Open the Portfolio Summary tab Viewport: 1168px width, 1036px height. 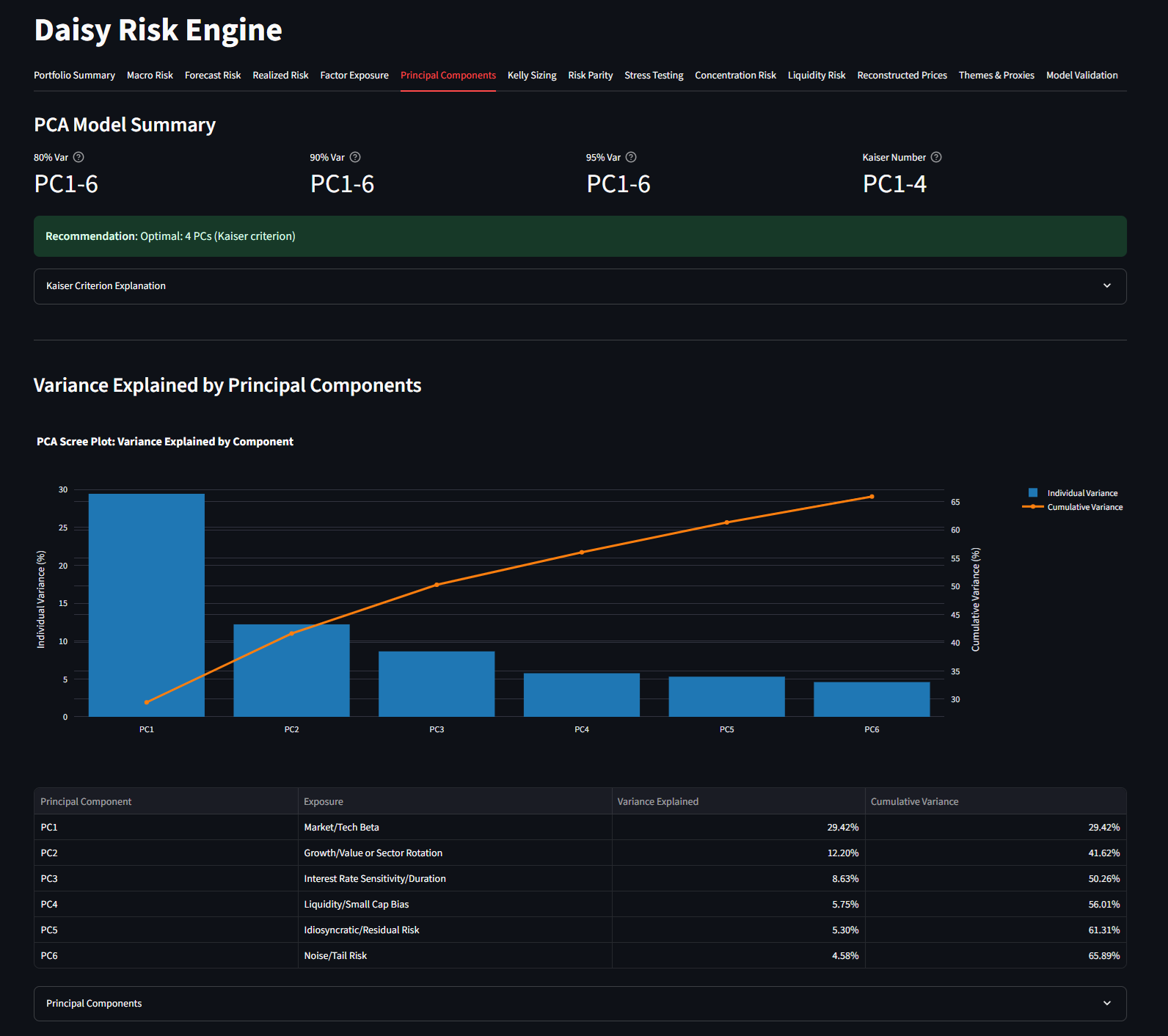(x=74, y=76)
